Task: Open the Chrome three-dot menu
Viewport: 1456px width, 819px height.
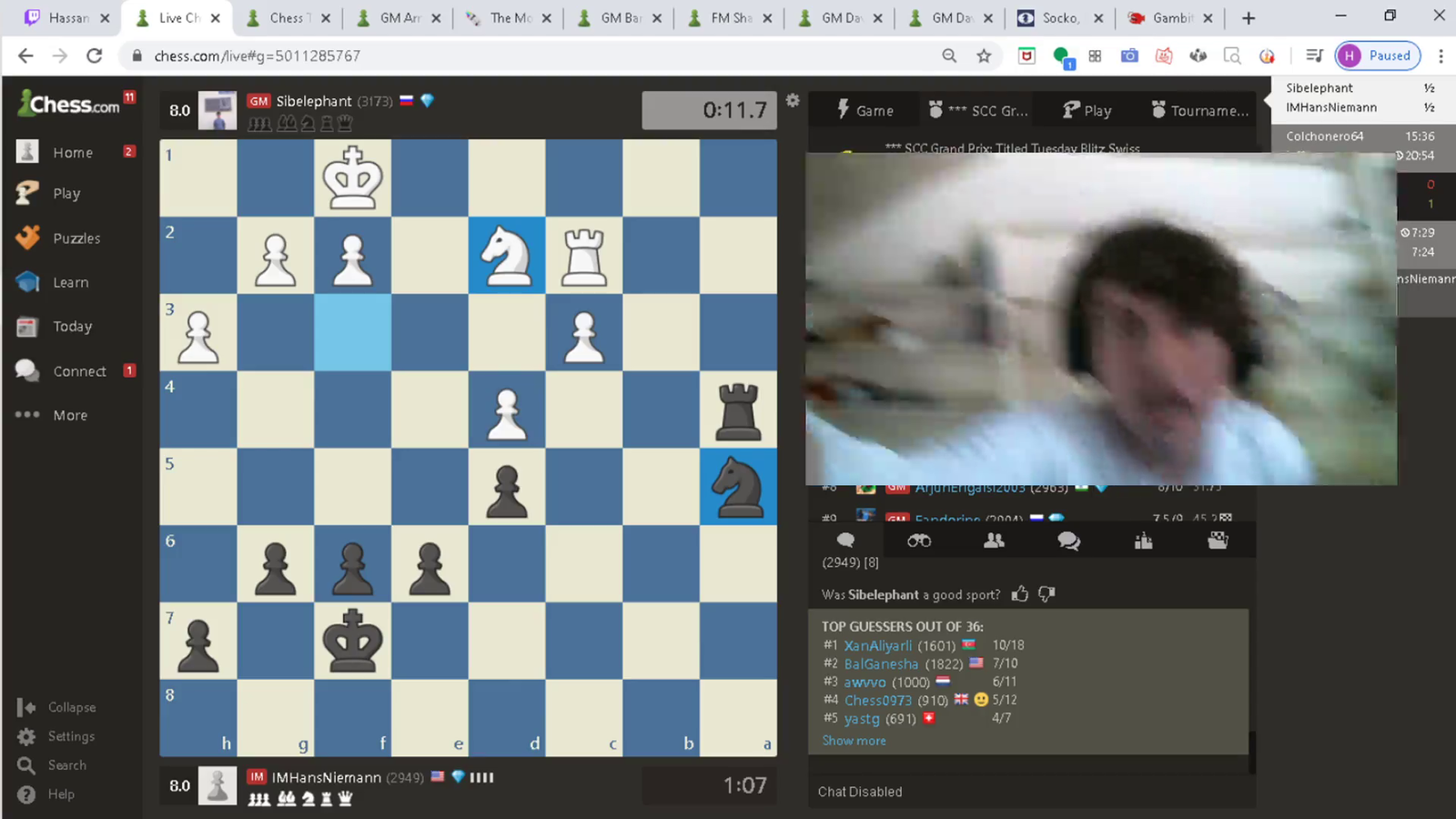Action: click(1441, 56)
